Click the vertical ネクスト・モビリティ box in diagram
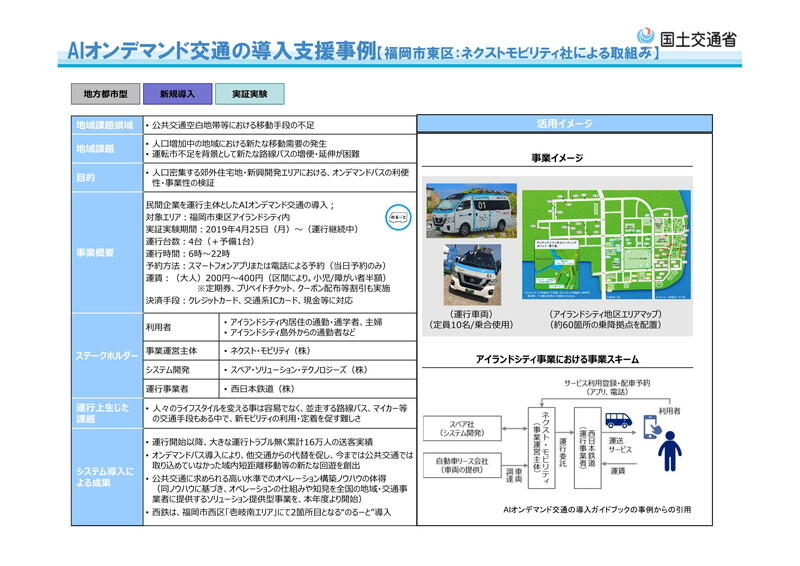Screen dimensions: 800x566 click(541, 448)
